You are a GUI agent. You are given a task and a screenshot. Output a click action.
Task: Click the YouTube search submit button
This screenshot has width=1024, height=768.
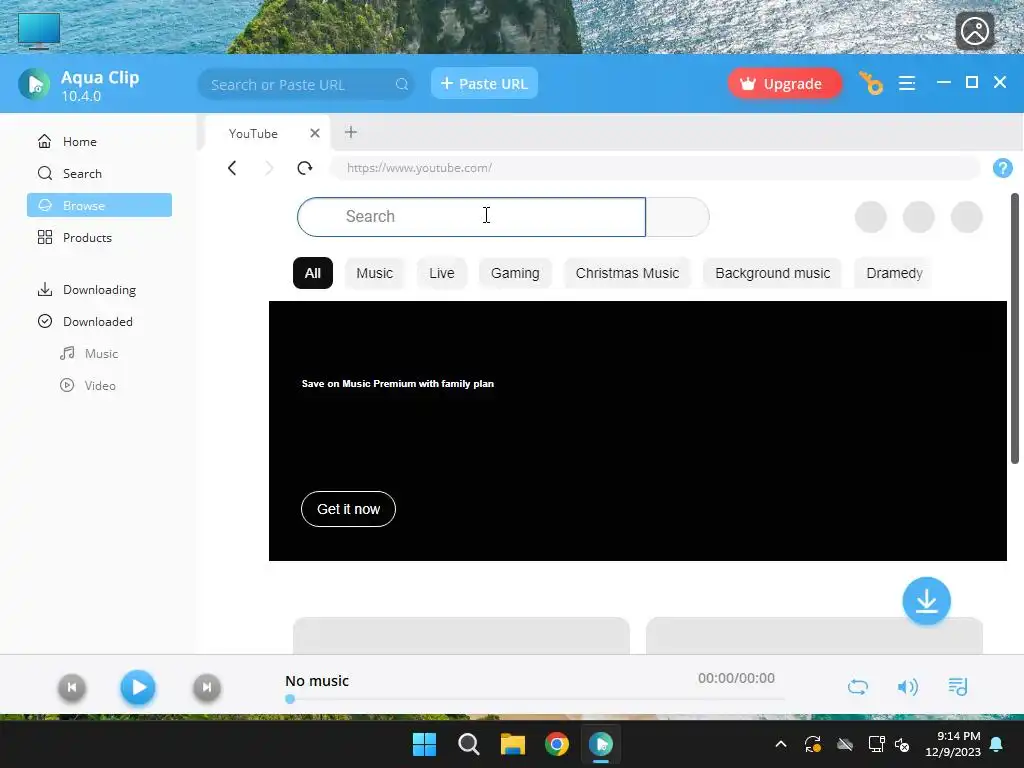pos(677,217)
